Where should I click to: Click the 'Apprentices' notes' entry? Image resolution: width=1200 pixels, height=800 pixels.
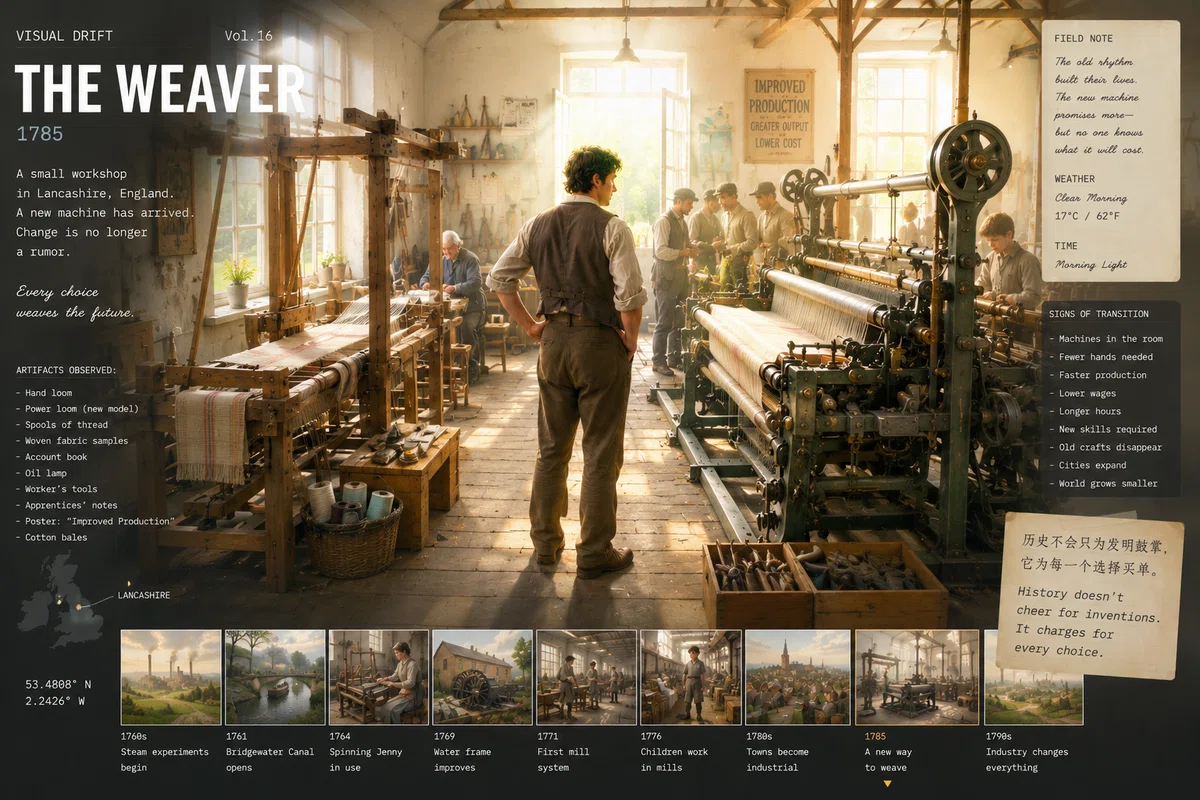[x=67, y=505]
